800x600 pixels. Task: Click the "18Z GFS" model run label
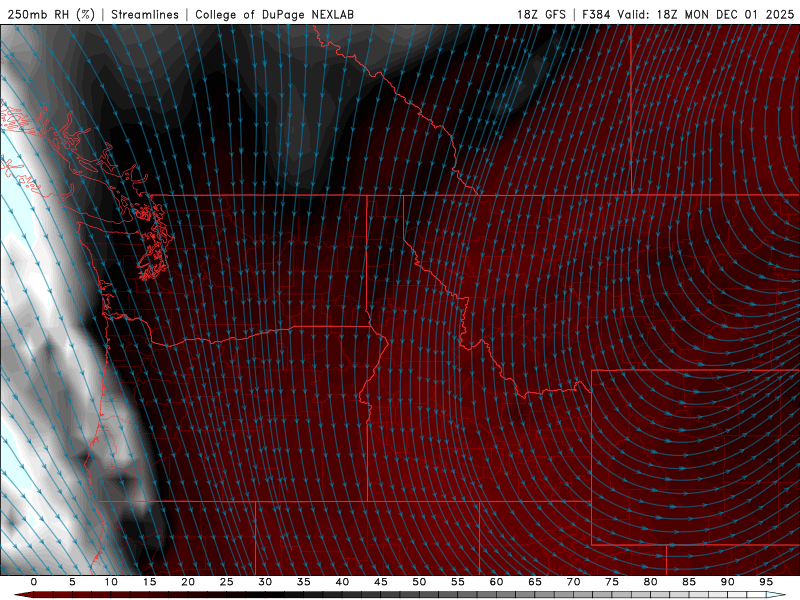point(541,14)
